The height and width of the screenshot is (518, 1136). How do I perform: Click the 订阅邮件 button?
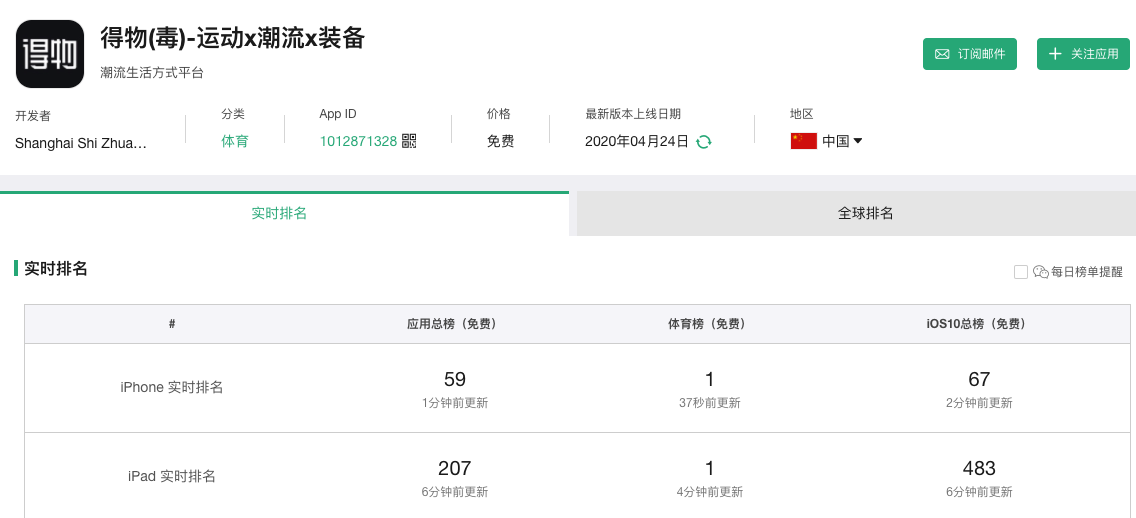click(969, 54)
